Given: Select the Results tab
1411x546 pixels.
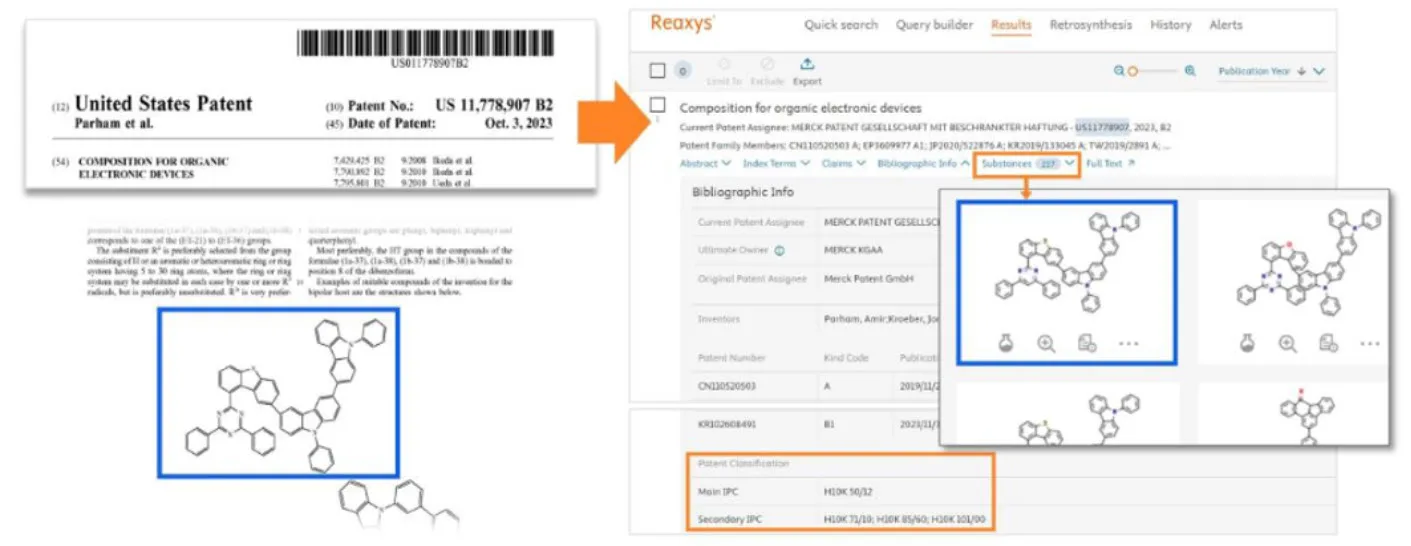Looking at the screenshot, I should click(1011, 25).
